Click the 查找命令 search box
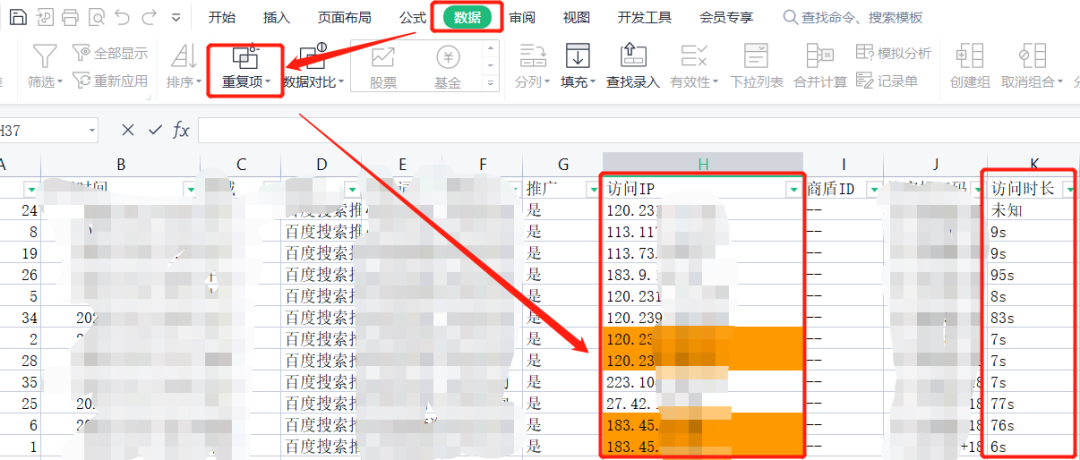 click(854, 18)
